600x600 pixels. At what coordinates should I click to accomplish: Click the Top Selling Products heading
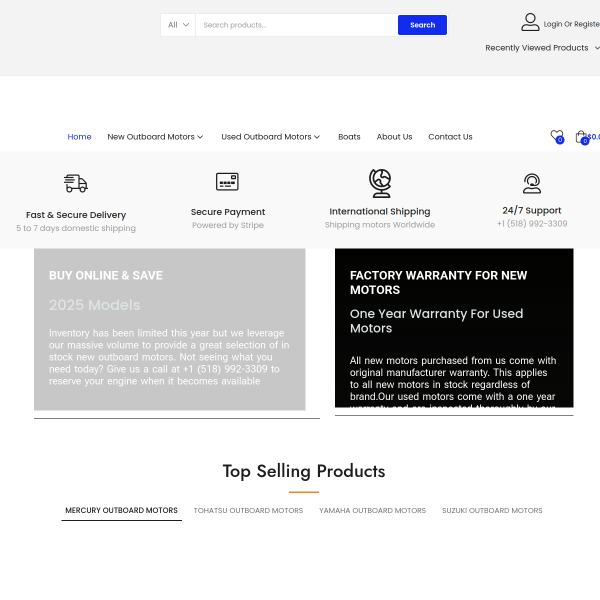click(304, 471)
